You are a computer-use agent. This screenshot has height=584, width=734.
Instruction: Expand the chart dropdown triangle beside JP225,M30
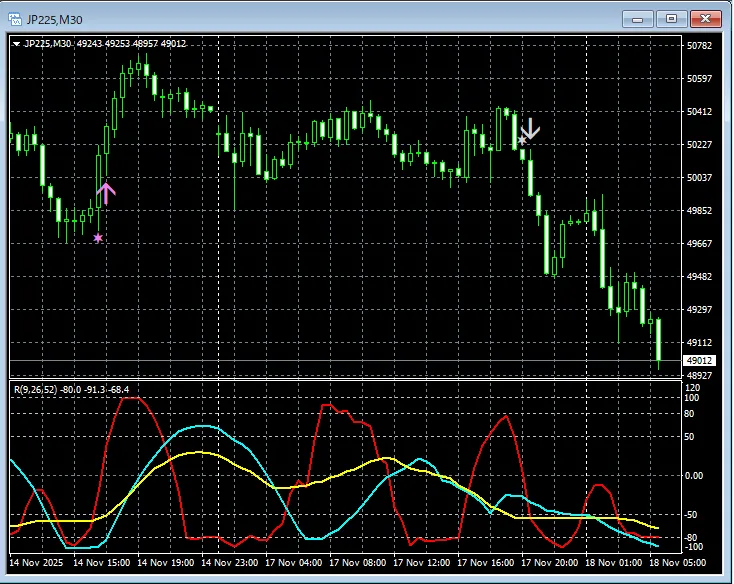[x=16, y=44]
